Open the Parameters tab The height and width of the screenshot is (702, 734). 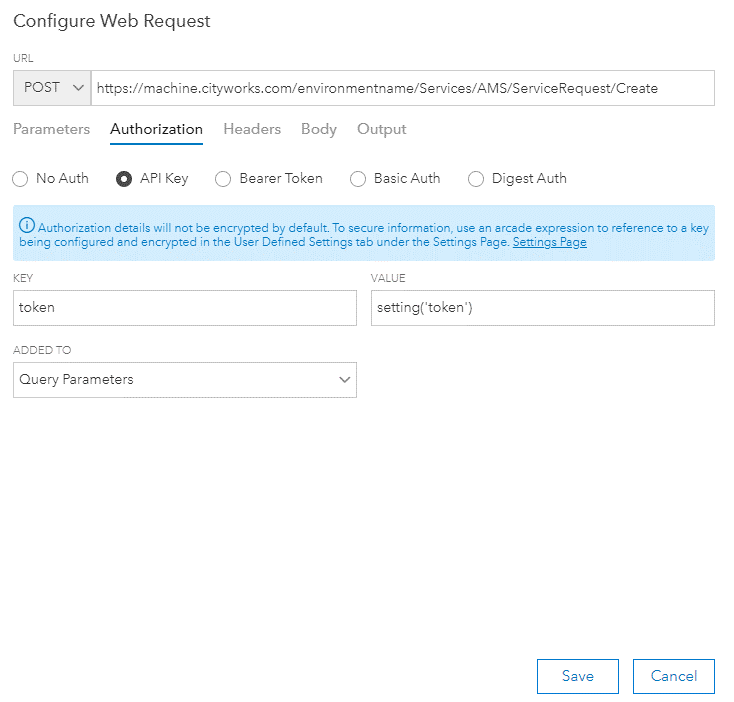51,129
